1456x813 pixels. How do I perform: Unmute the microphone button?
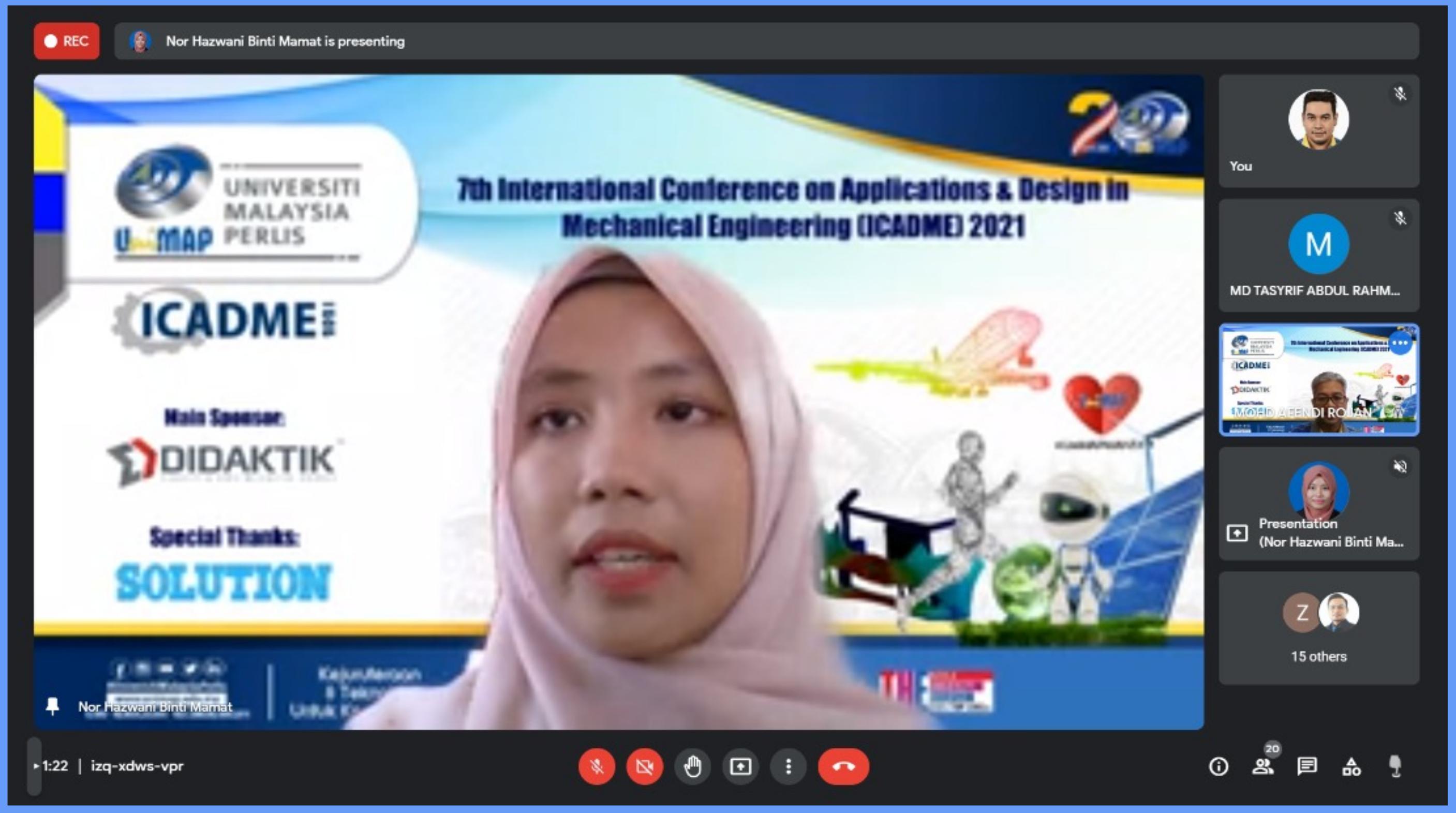coord(596,766)
